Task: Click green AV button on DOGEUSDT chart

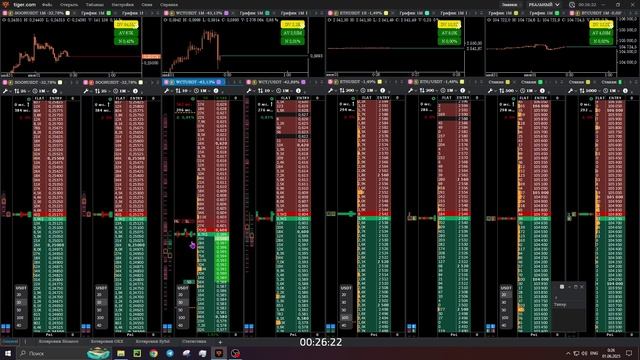Action: (x=126, y=33)
